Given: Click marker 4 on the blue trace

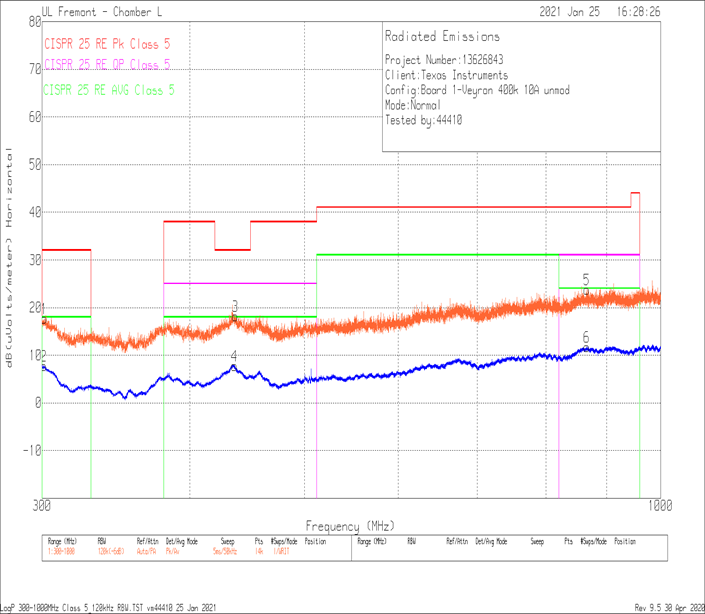Looking at the screenshot, I should tap(234, 356).
